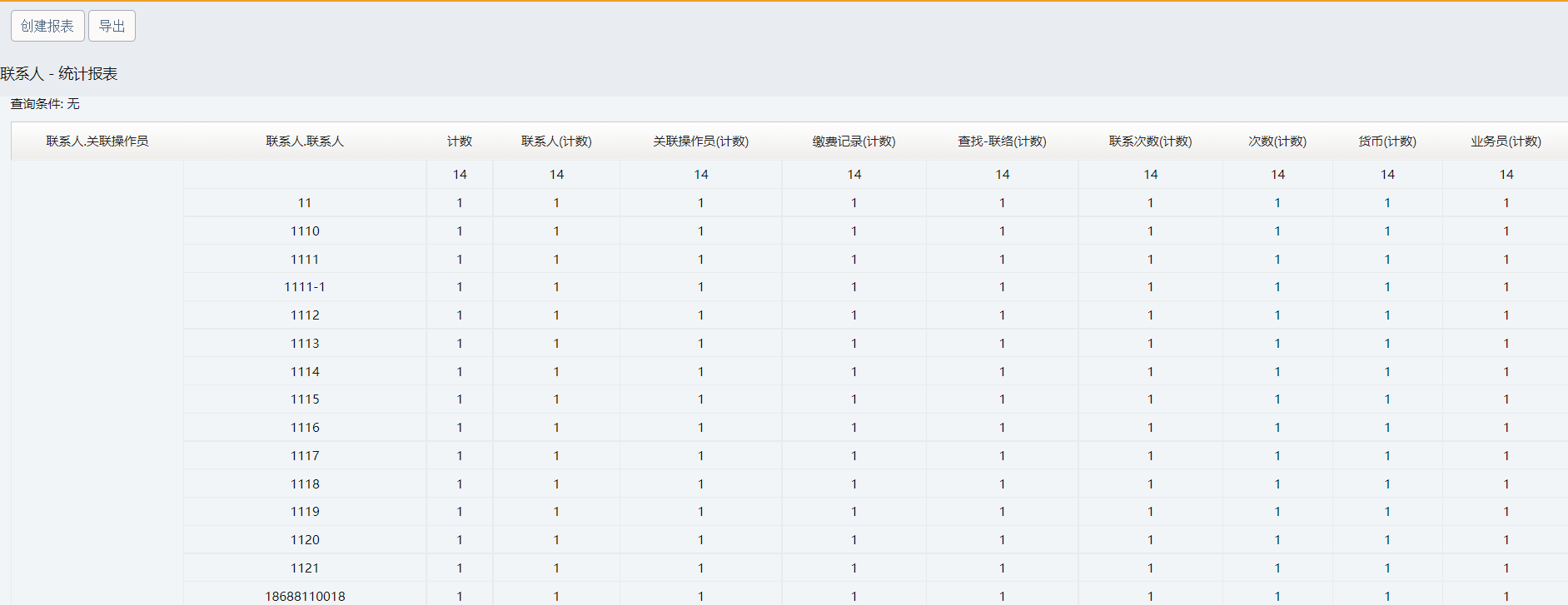
Task: Click the 次数(计数) column header
Action: (1277, 141)
